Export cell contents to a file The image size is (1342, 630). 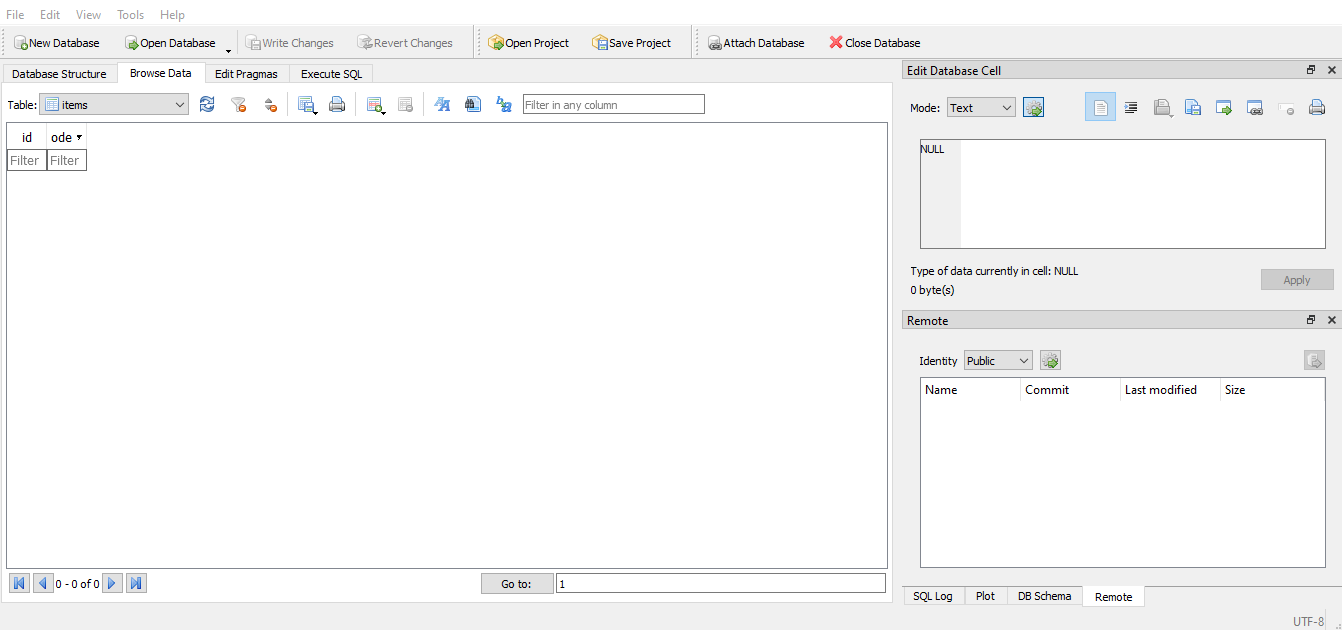(x=1192, y=107)
